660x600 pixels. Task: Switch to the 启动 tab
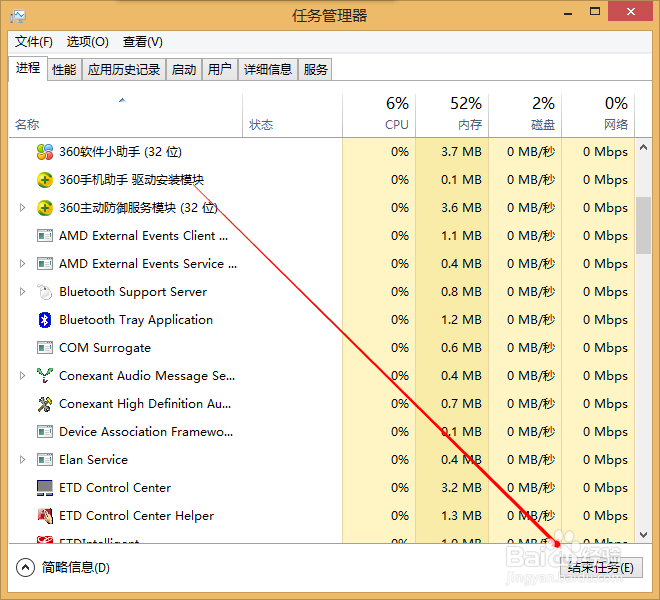pyautogui.click(x=184, y=69)
